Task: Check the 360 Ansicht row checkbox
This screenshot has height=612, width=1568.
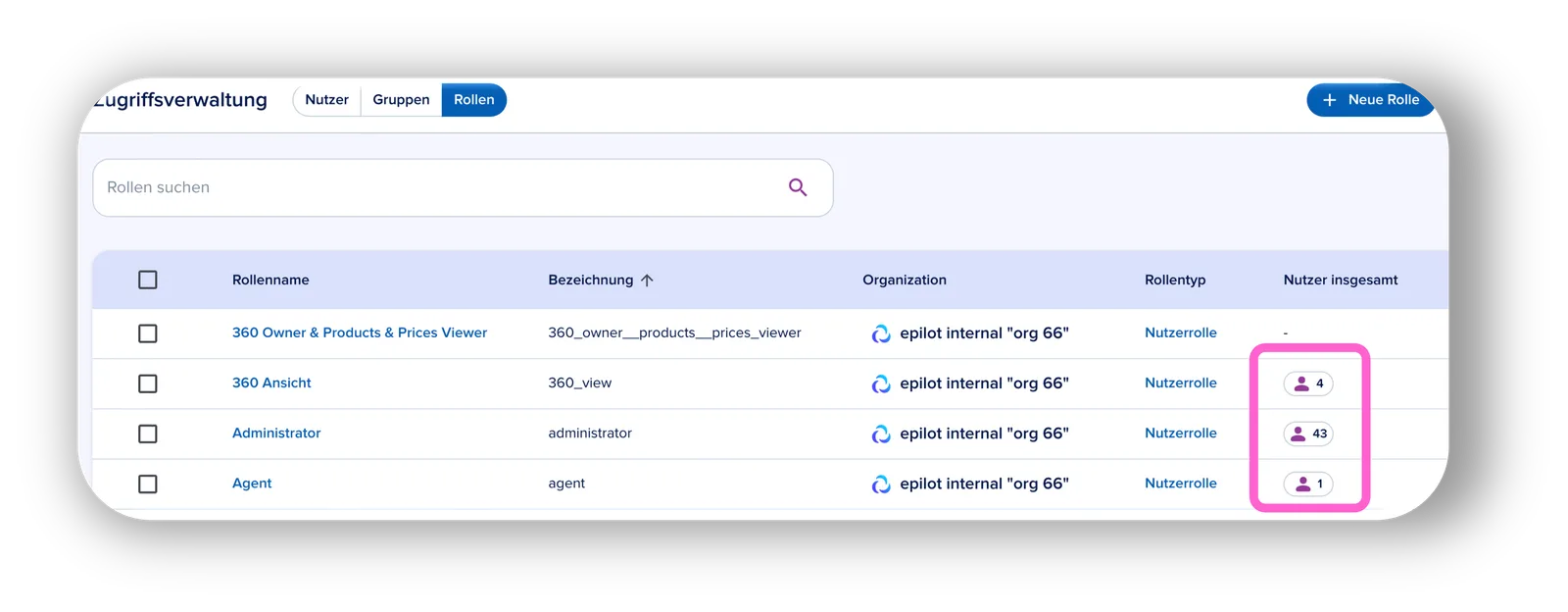Action: 148,383
